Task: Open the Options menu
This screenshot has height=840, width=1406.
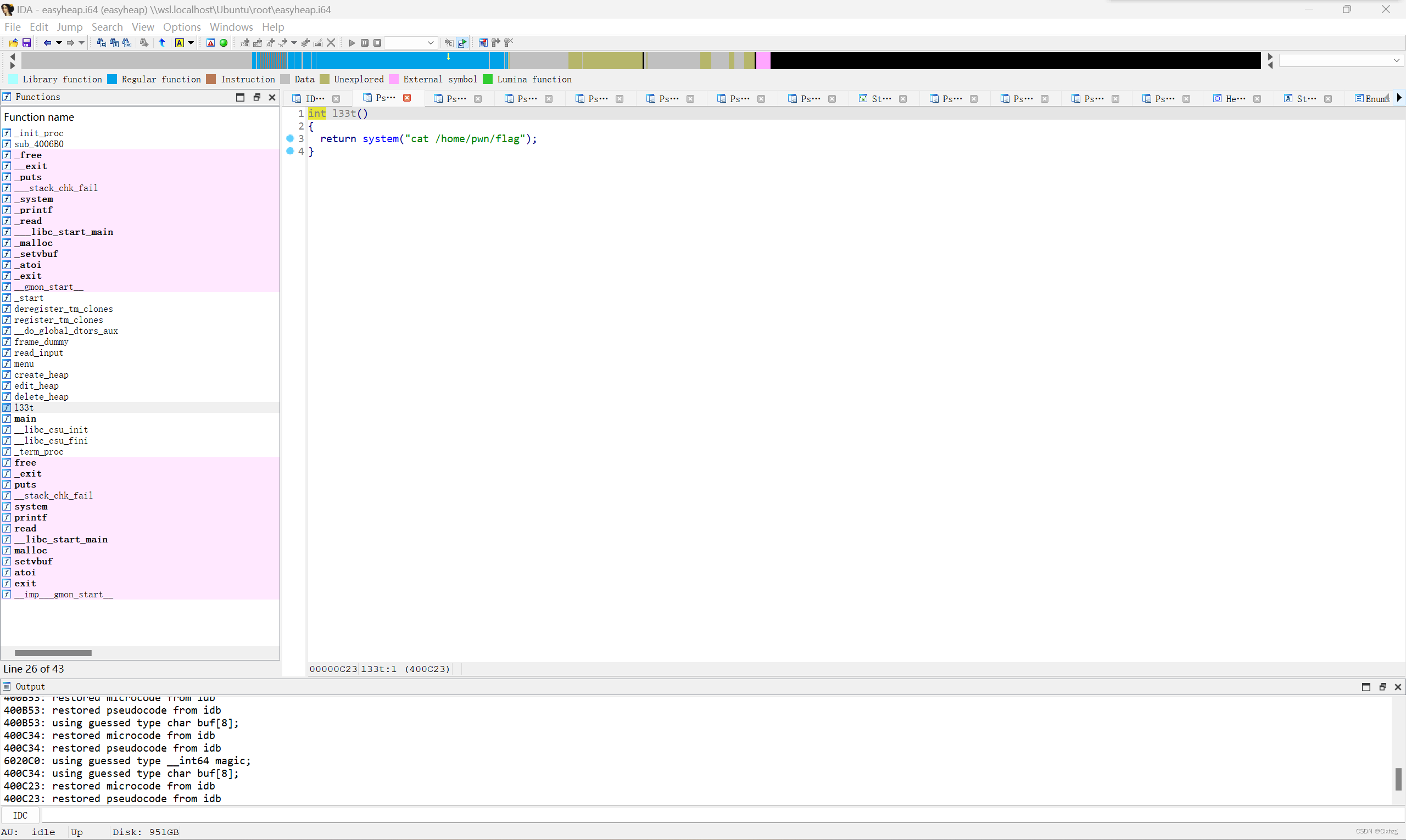Action: 182,27
